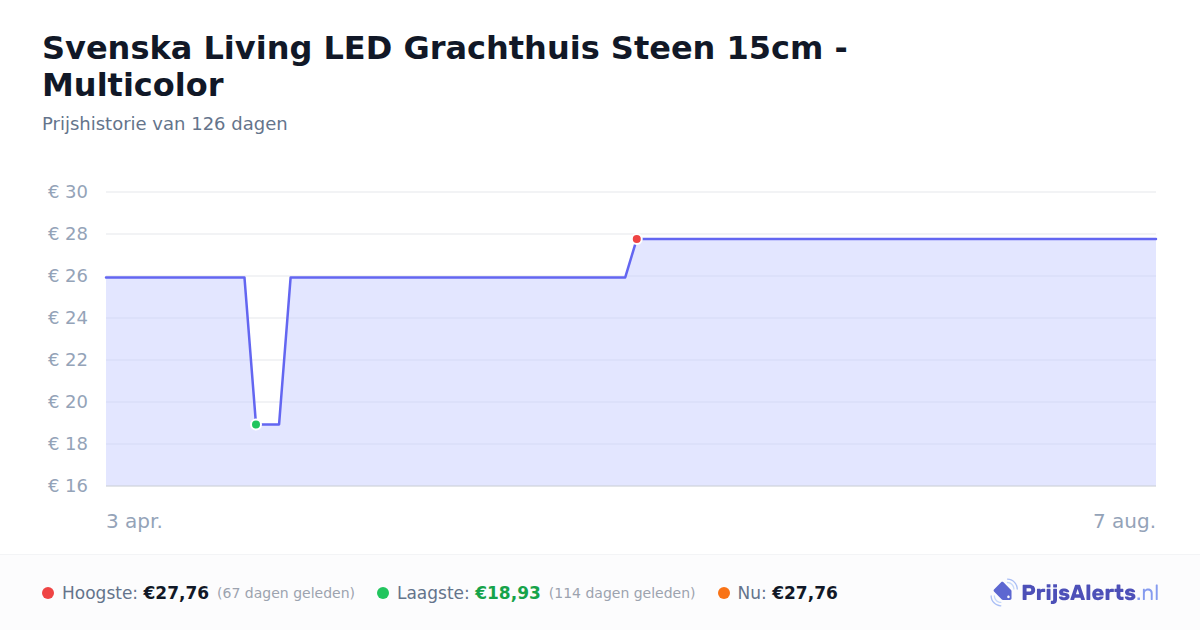Click the € 28 gridline label

tap(69, 234)
